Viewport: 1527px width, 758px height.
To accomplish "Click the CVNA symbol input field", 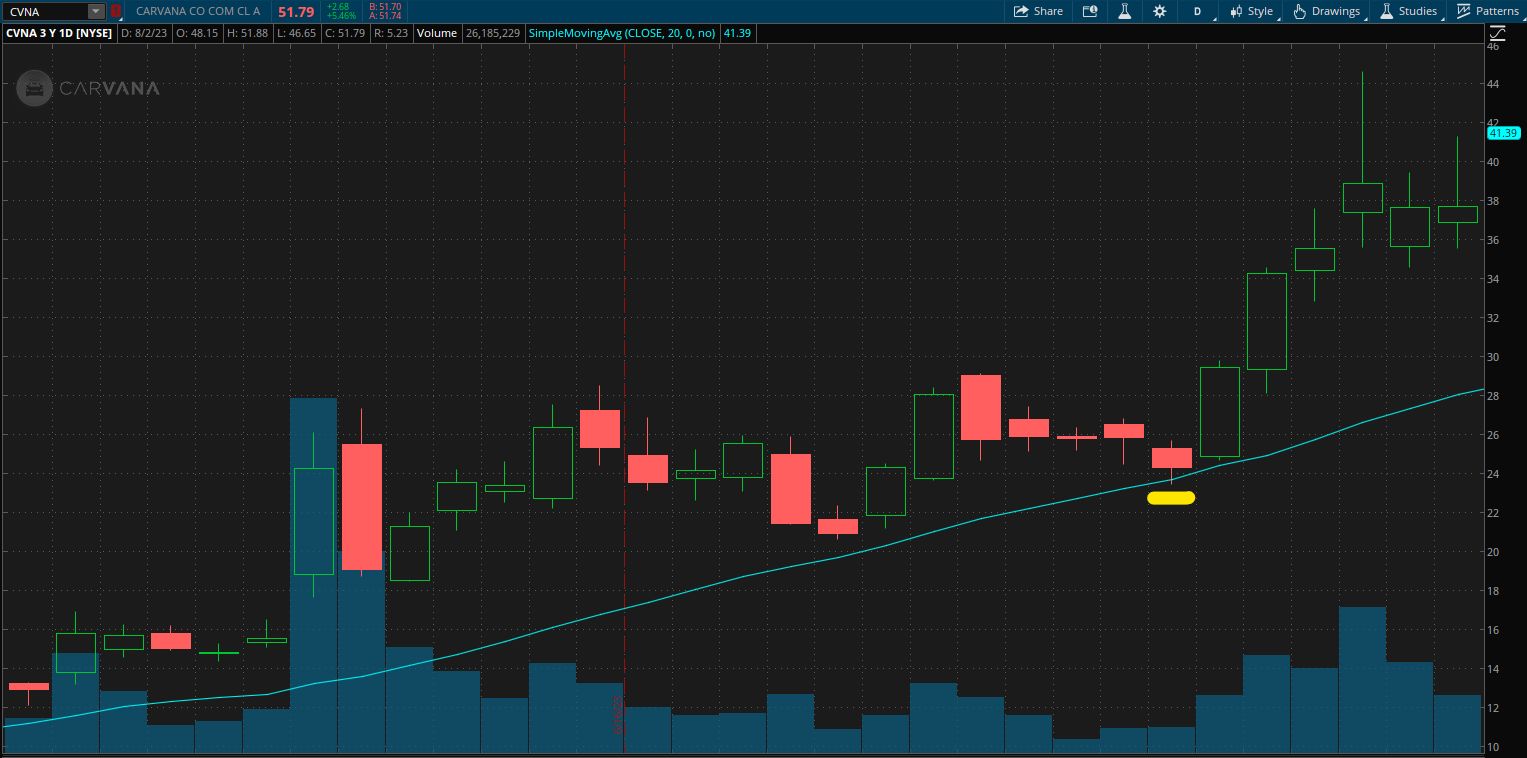I will 45,11.
